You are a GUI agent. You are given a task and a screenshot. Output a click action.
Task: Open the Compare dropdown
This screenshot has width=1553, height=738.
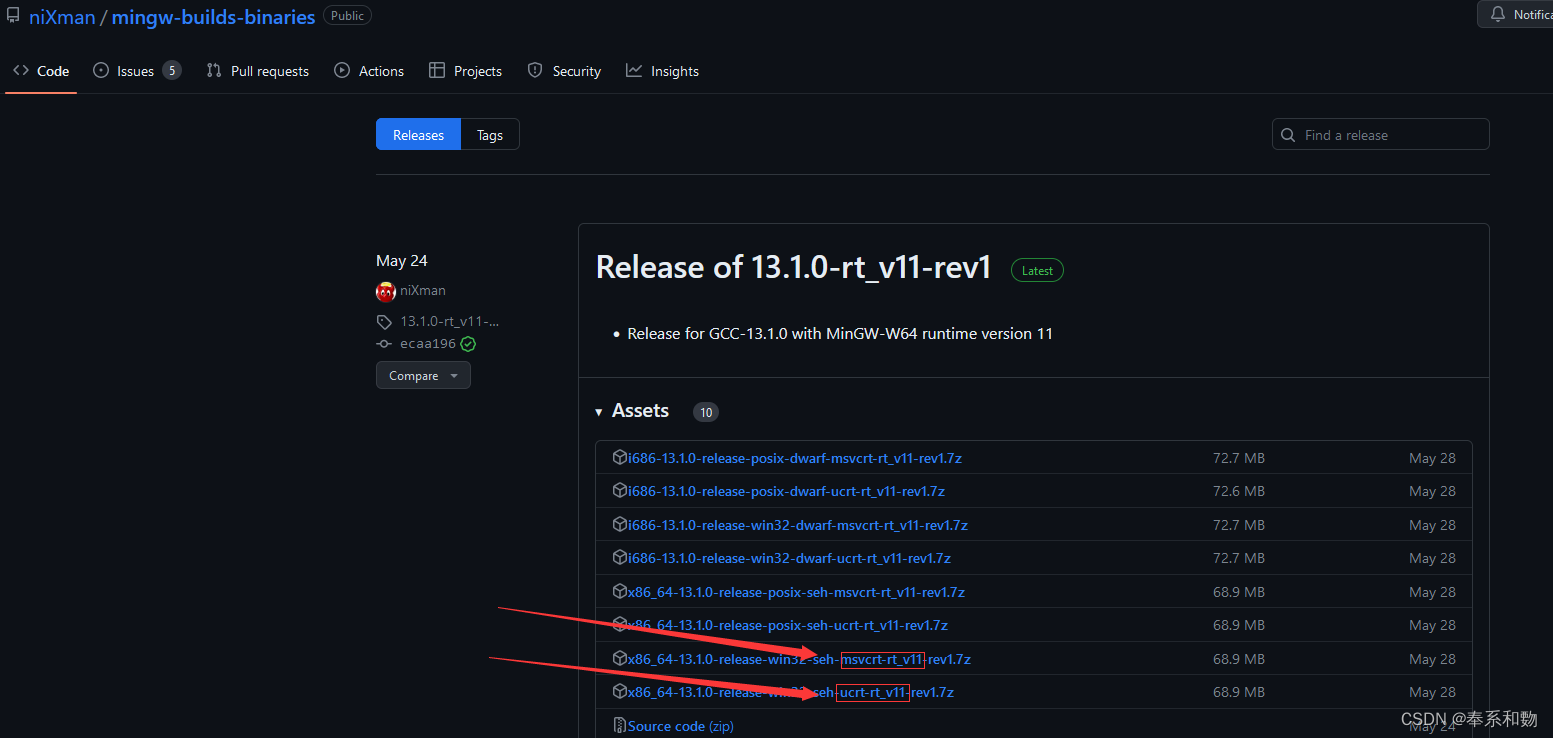pyautogui.click(x=423, y=375)
